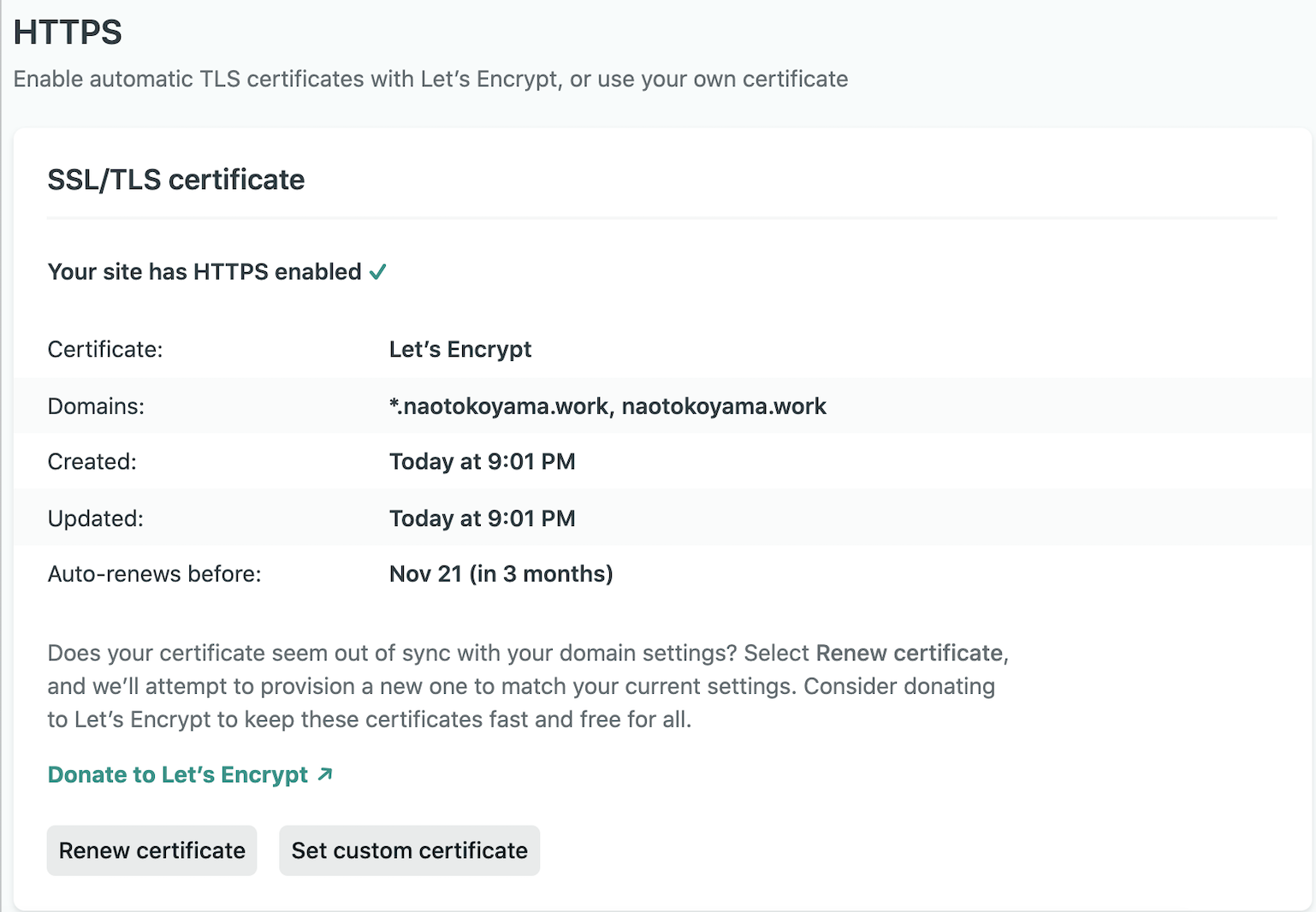Click the HTTPS page heading
Screen dimensions: 1316x912
pos(68,33)
